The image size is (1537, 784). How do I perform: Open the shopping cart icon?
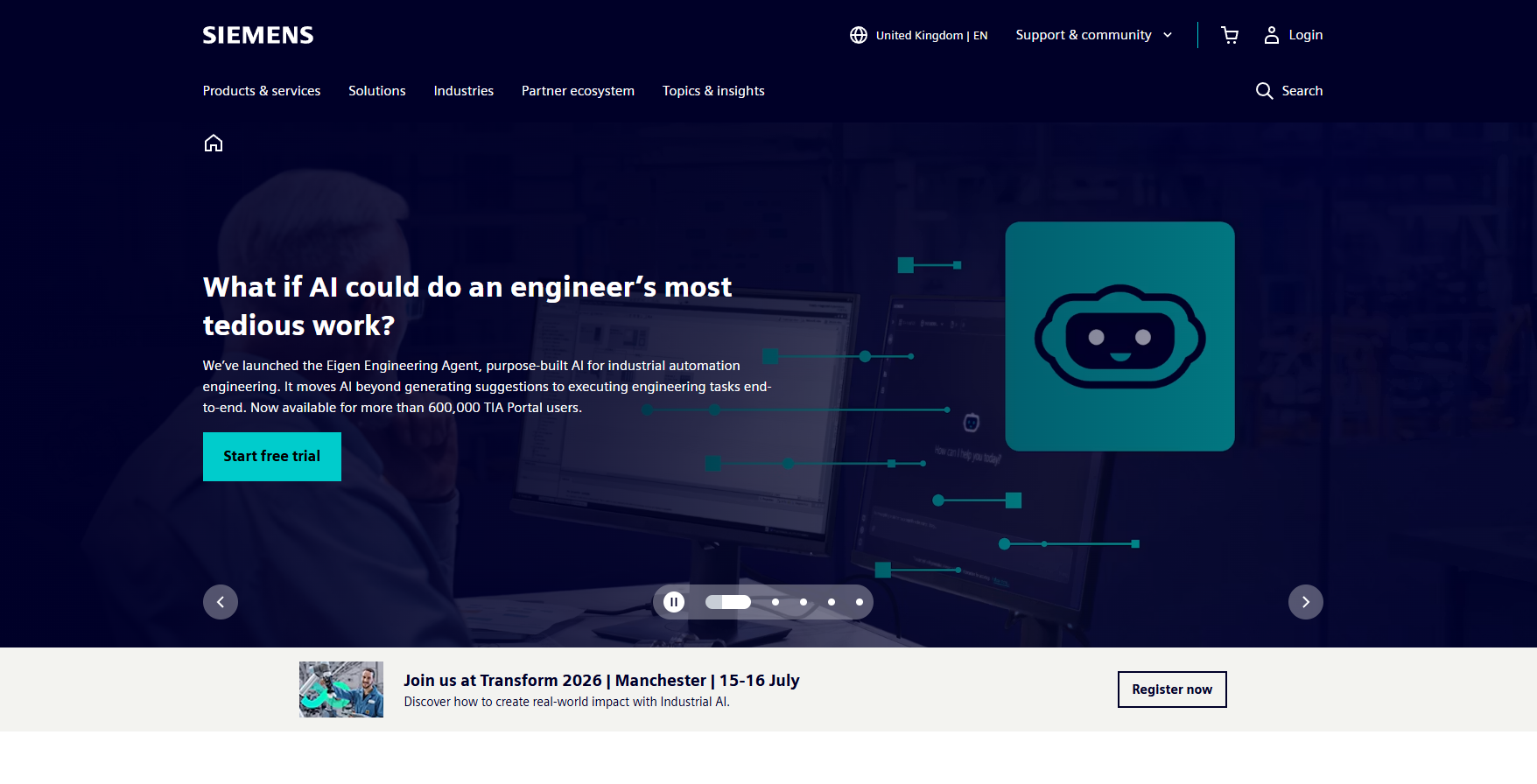(1230, 35)
